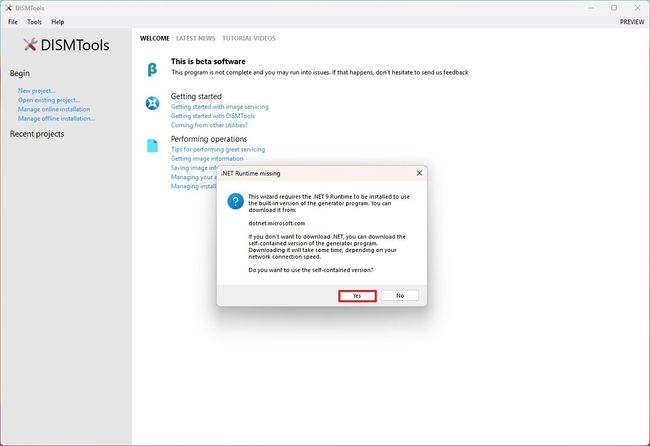The image size is (650, 446).
Task: Click the New project link
Action: pyautogui.click(x=36, y=91)
